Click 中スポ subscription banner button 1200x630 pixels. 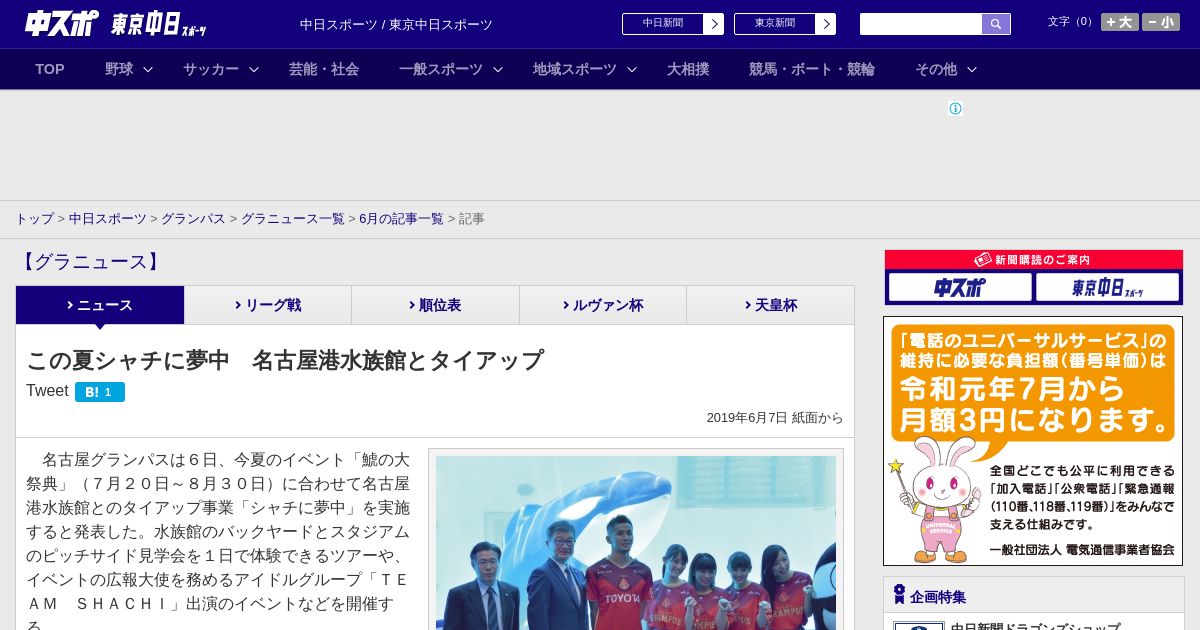[959, 288]
